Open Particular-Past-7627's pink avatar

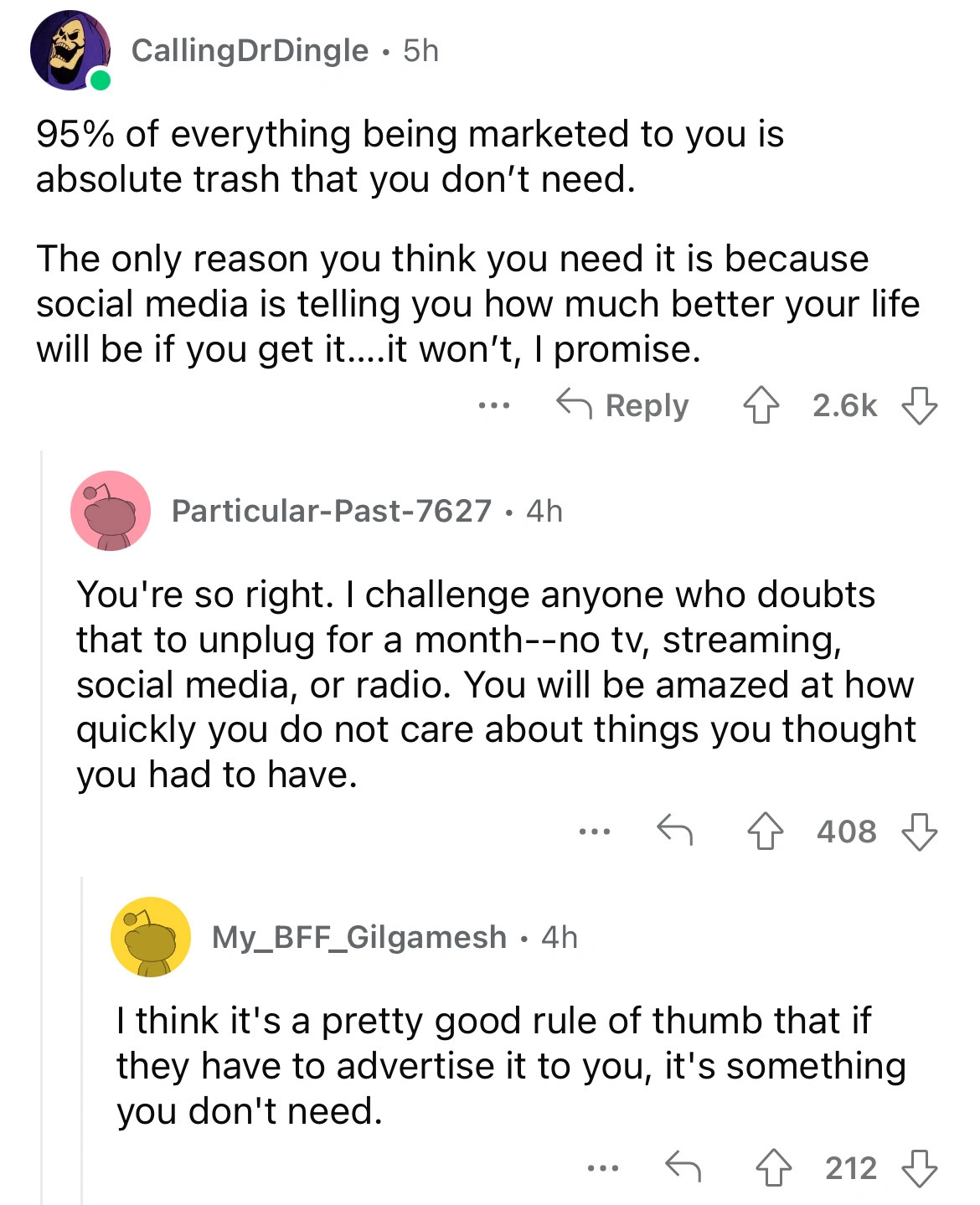pos(111,511)
